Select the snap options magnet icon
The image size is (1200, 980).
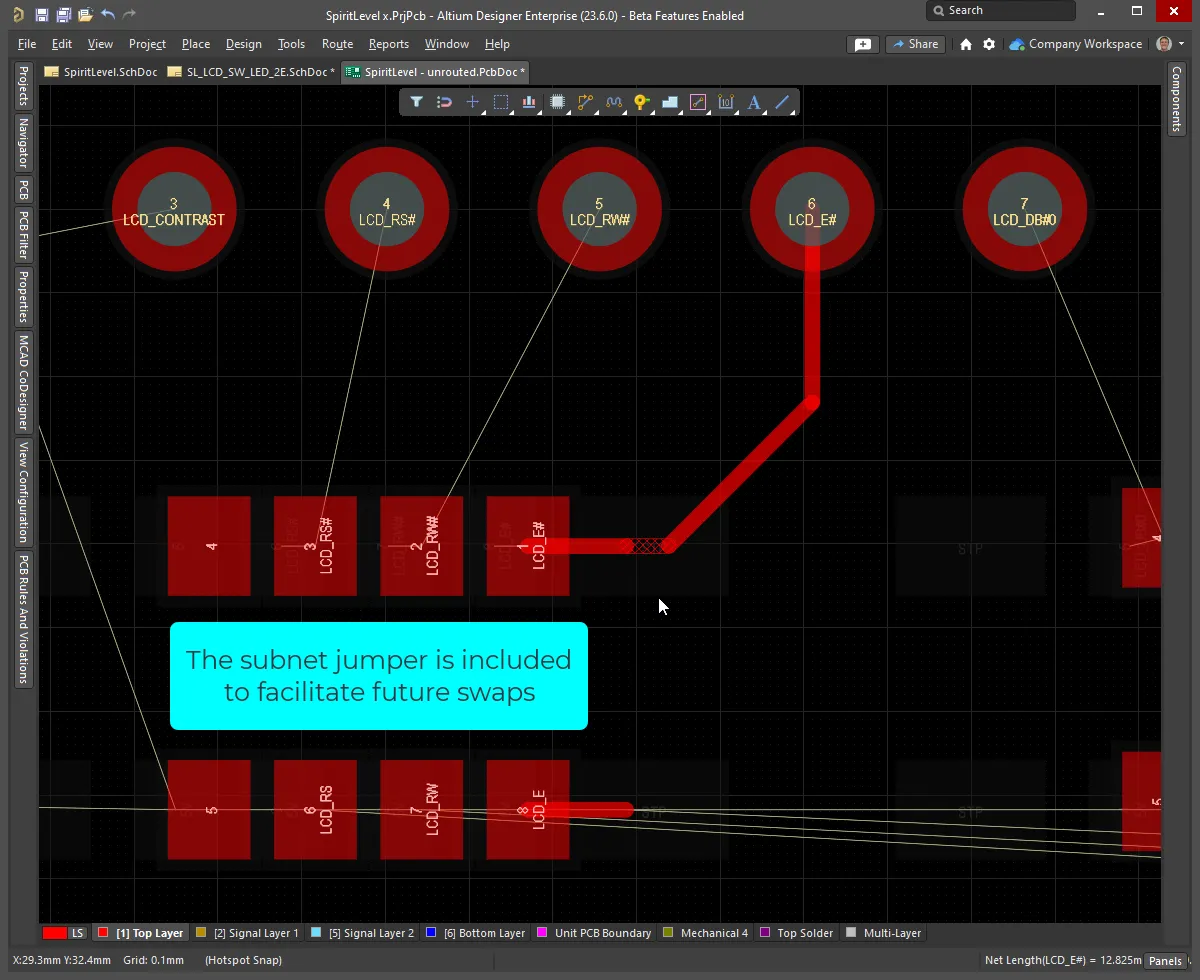tap(445, 102)
